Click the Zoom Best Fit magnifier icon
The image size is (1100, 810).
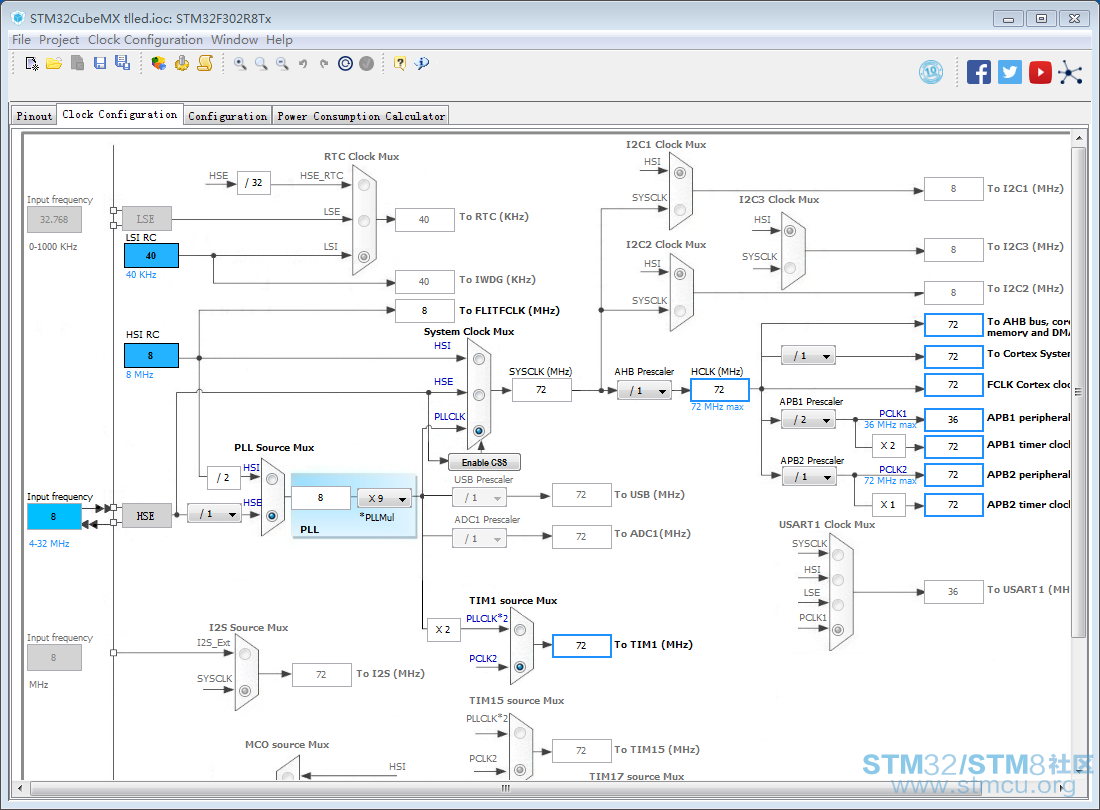[261, 64]
